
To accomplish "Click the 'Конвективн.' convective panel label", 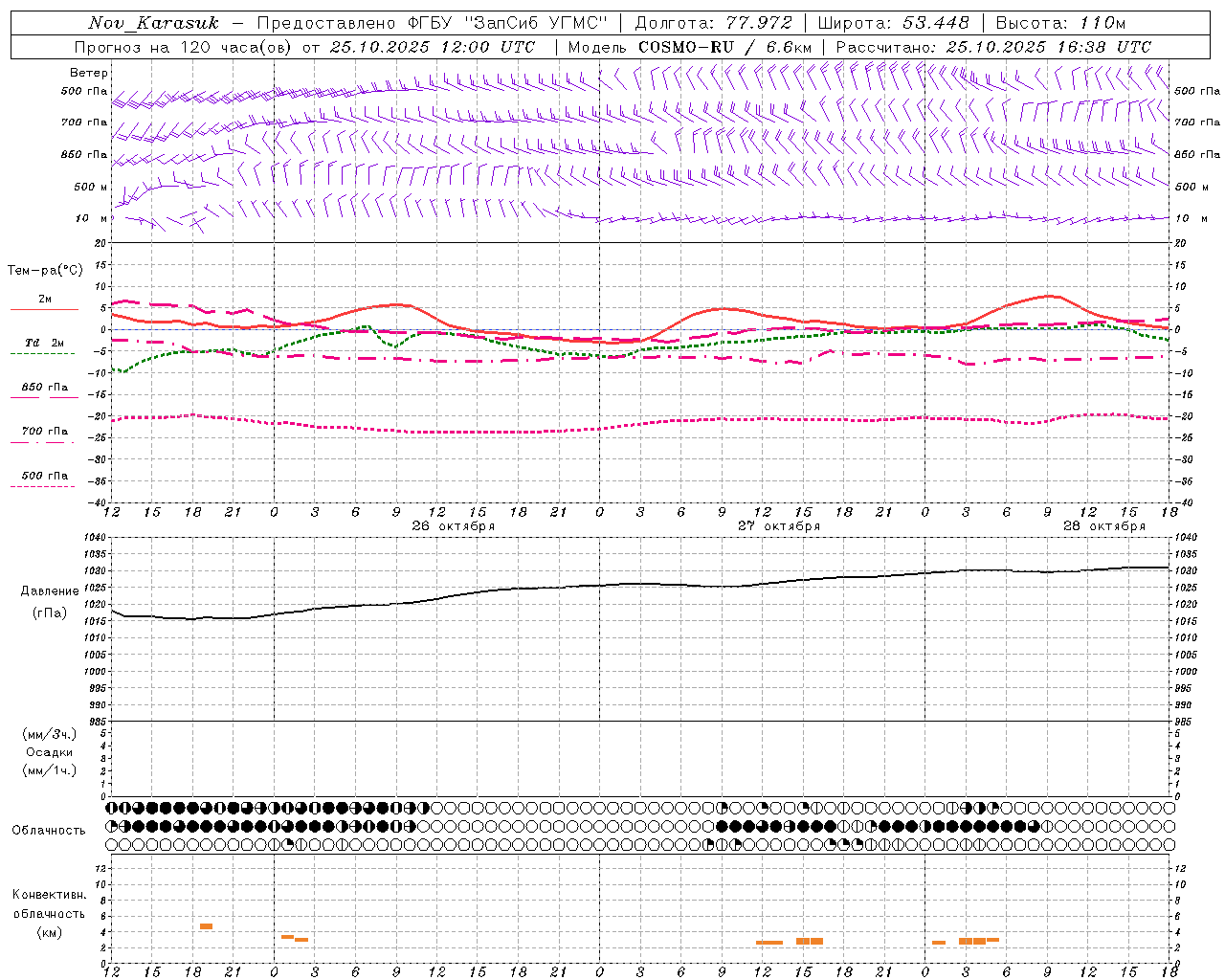I will point(49,895).
